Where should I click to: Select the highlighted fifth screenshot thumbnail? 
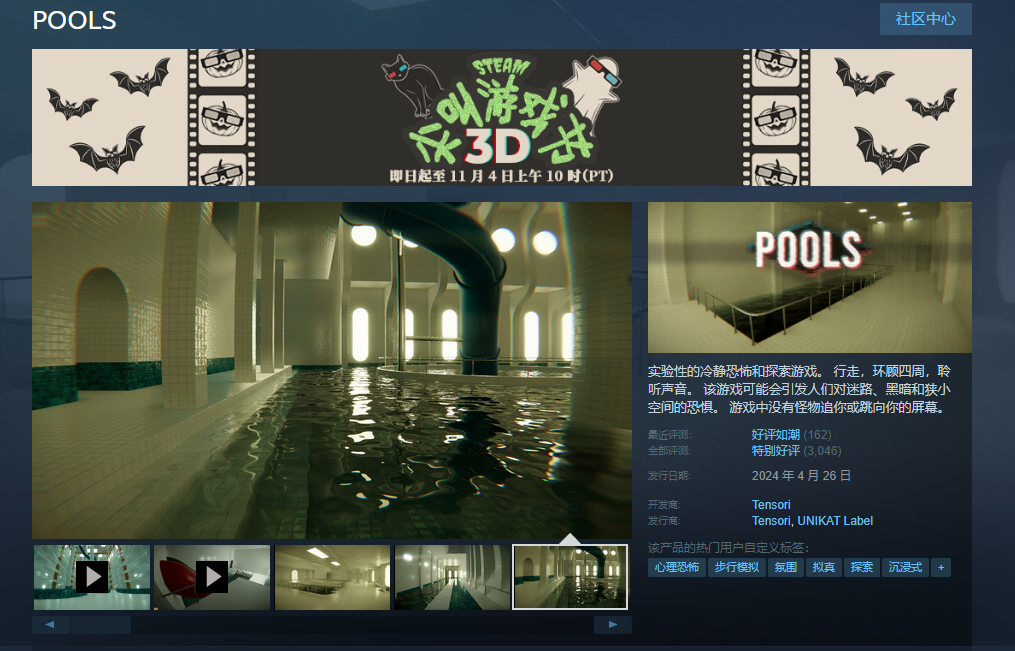coord(570,577)
